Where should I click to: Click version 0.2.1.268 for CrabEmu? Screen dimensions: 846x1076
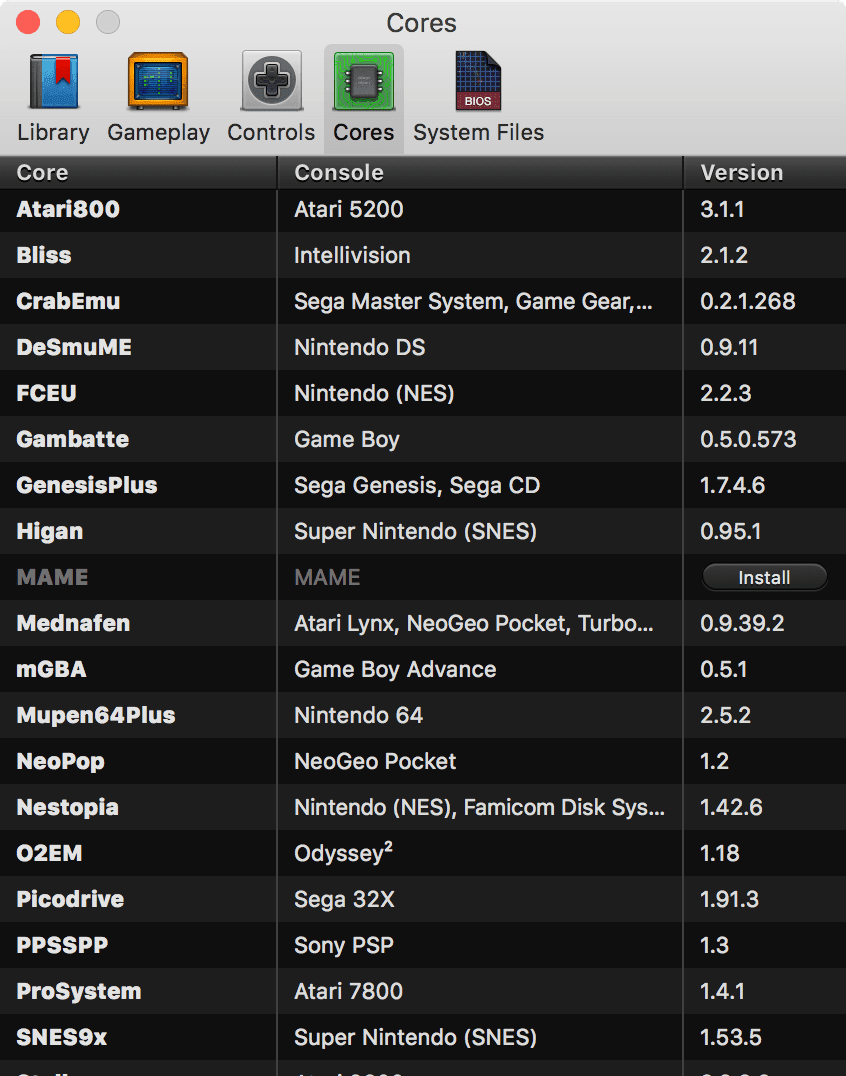[748, 301]
